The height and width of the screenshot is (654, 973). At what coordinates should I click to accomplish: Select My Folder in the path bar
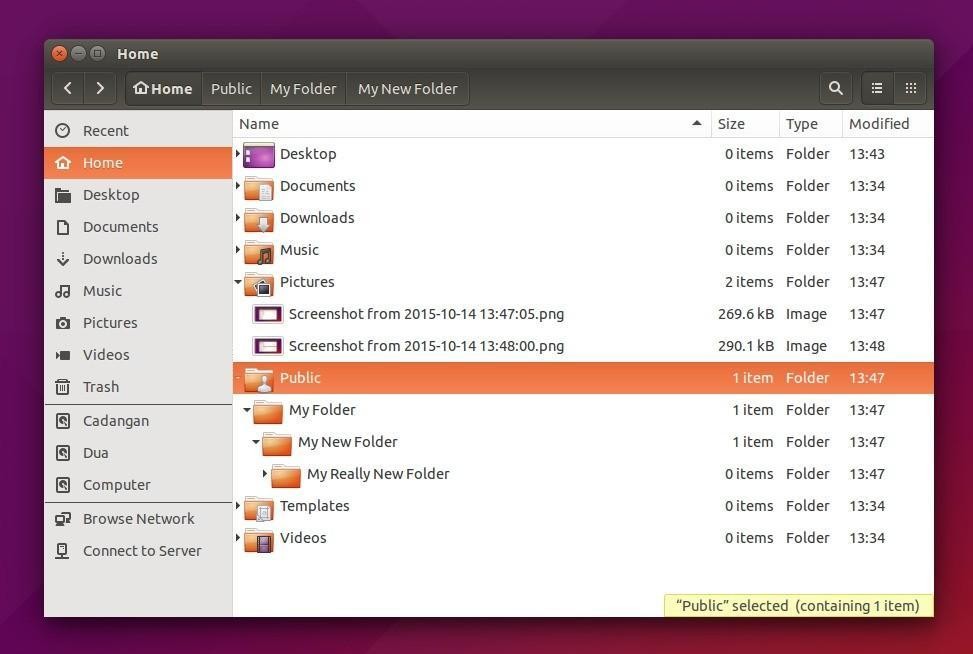303,88
